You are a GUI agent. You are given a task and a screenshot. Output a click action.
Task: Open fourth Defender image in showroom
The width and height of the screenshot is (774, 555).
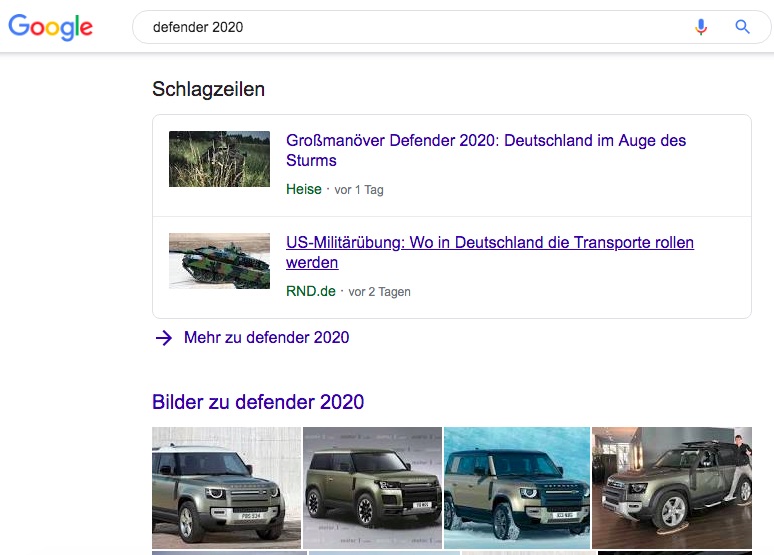click(x=672, y=488)
